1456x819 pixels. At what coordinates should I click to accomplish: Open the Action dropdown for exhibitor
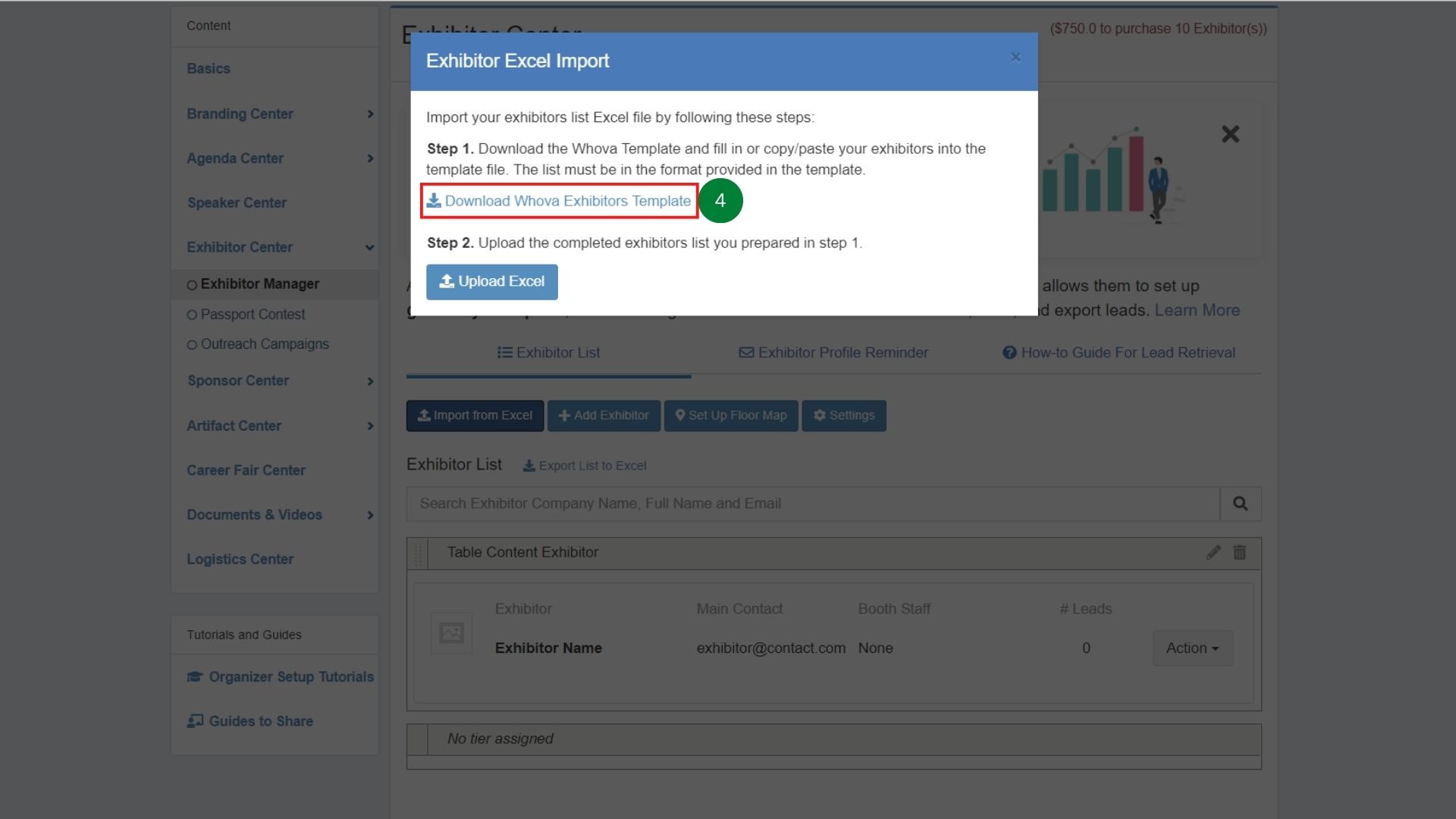click(x=1192, y=648)
